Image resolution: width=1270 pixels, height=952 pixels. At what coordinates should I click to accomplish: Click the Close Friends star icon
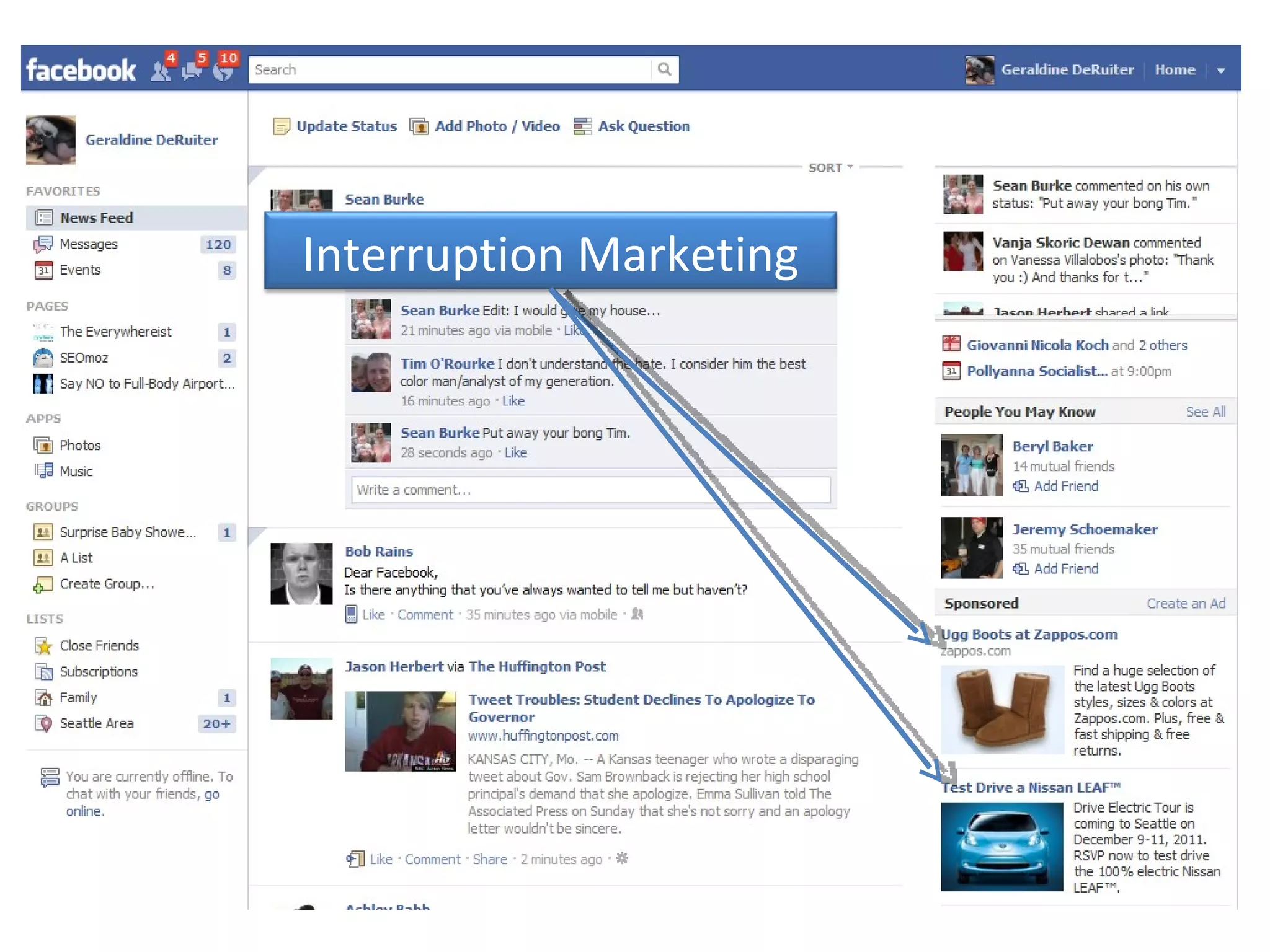(43, 646)
